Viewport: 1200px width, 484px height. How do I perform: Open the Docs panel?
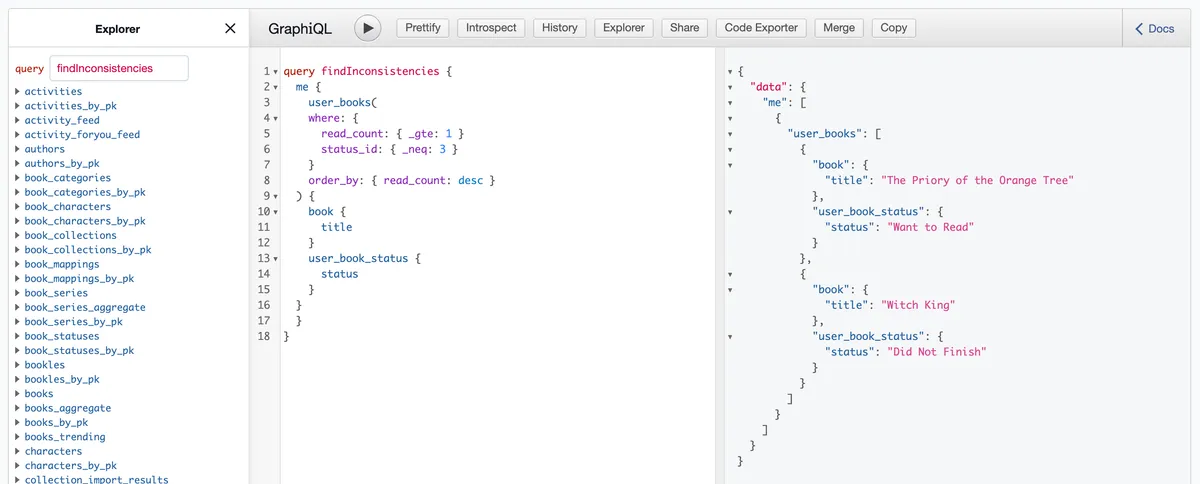pos(1154,29)
